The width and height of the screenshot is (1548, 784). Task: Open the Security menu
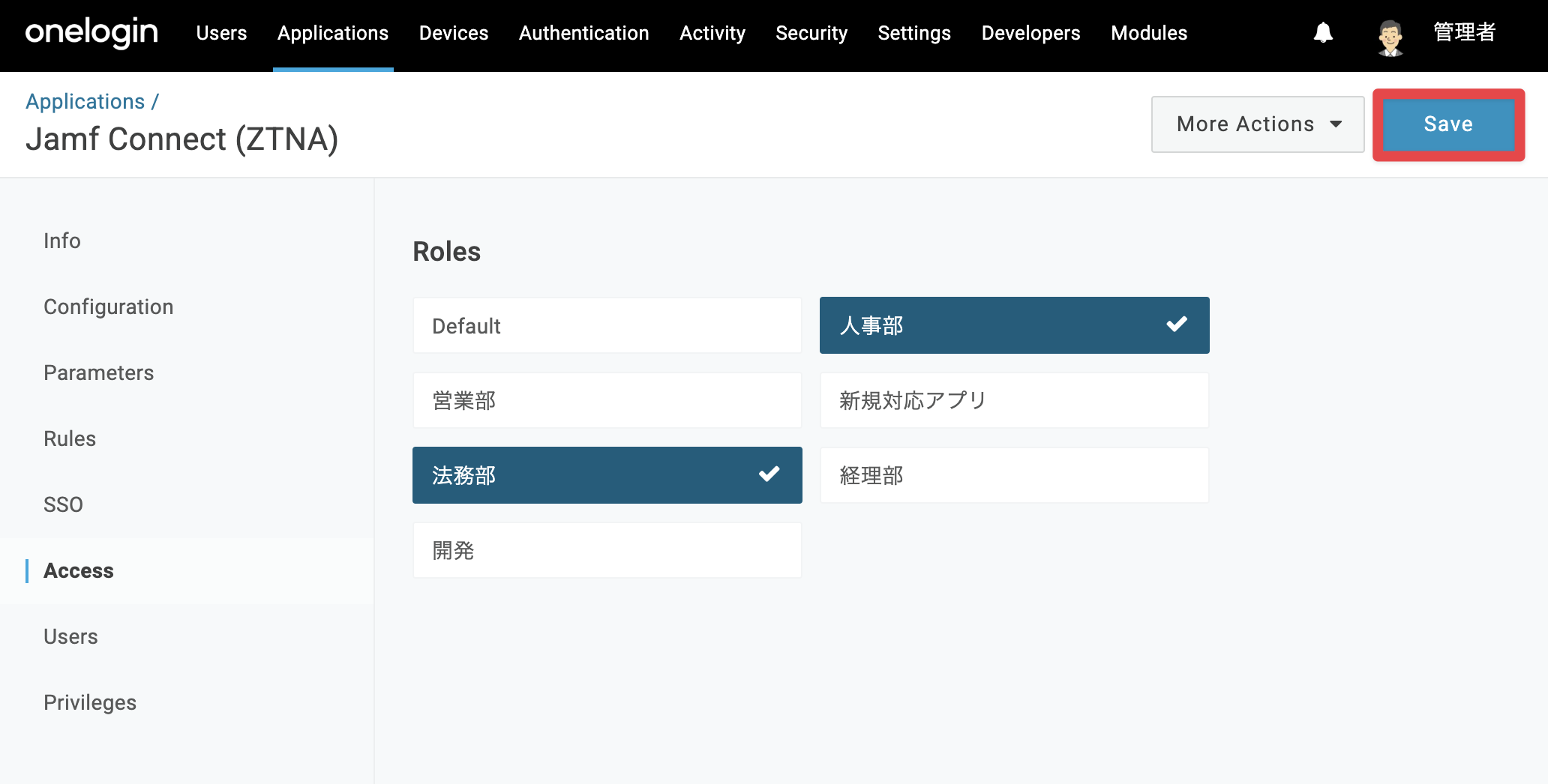pos(811,33)
